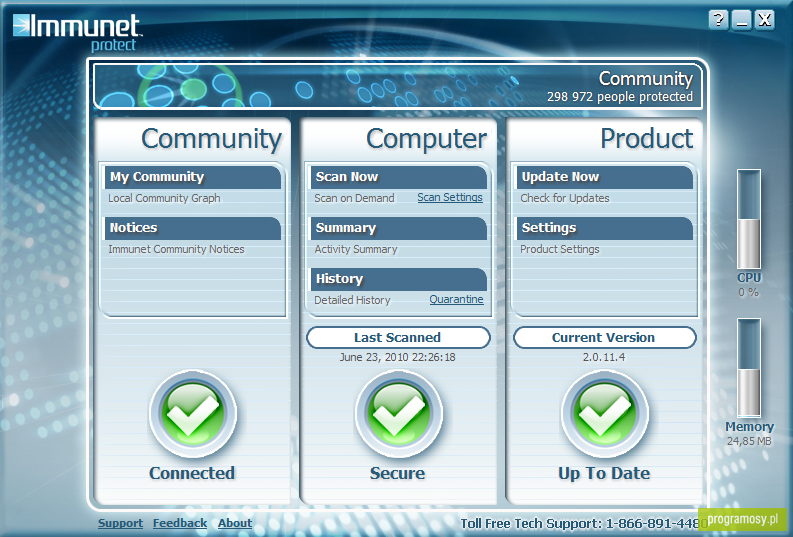The width and height of the screenshot is (793, 537).
Task: Click the Immunet Protect logo
Action: coord(77,32)
